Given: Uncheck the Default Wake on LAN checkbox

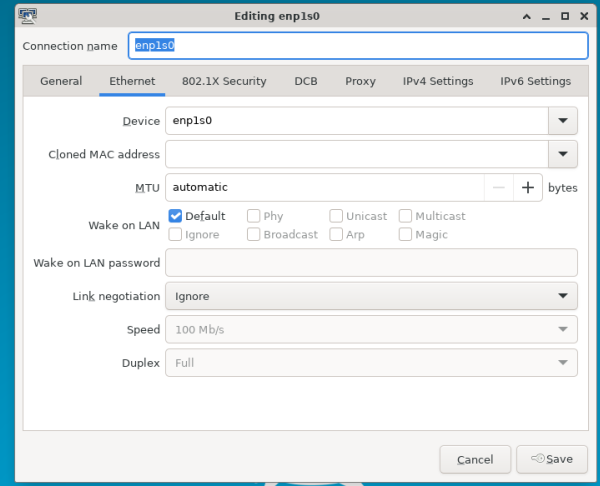Looking at the screenshot, I should (x=175, y=216).
